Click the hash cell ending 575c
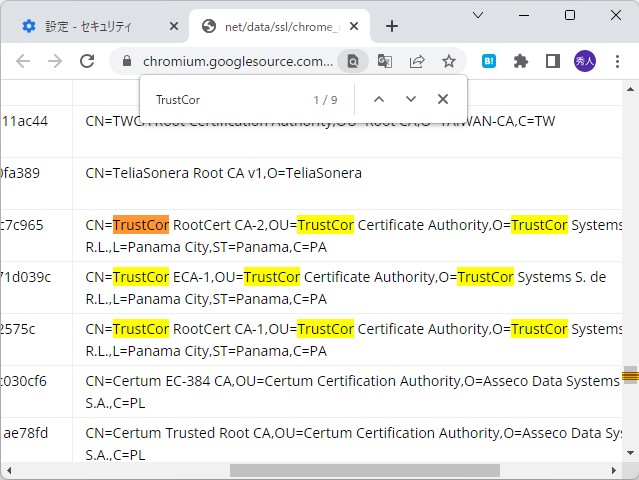This screenshot has height=480, width=639. [x=18, y=329]
